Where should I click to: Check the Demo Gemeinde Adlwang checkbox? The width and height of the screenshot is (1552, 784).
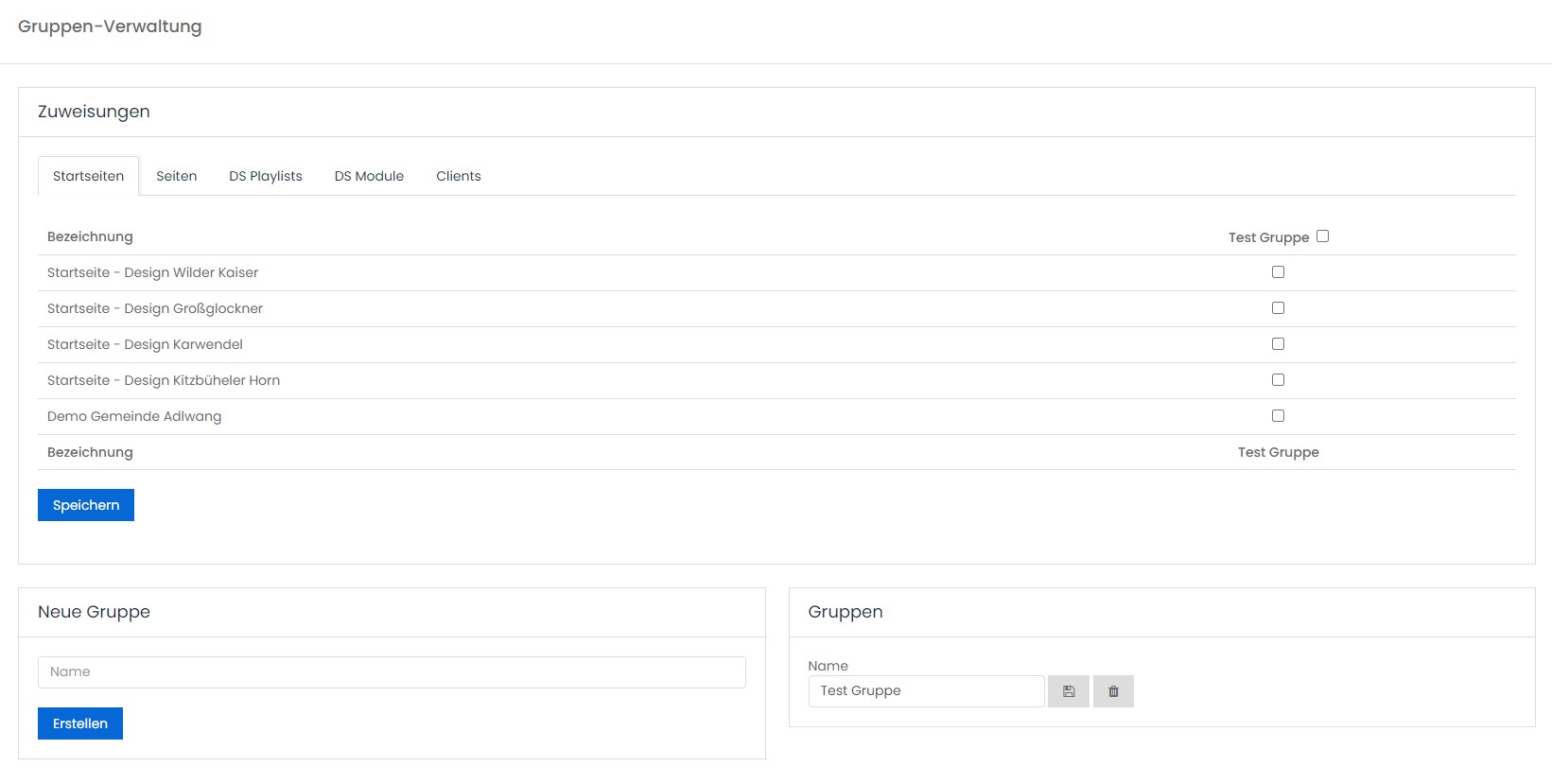(x=1278, y=416)
